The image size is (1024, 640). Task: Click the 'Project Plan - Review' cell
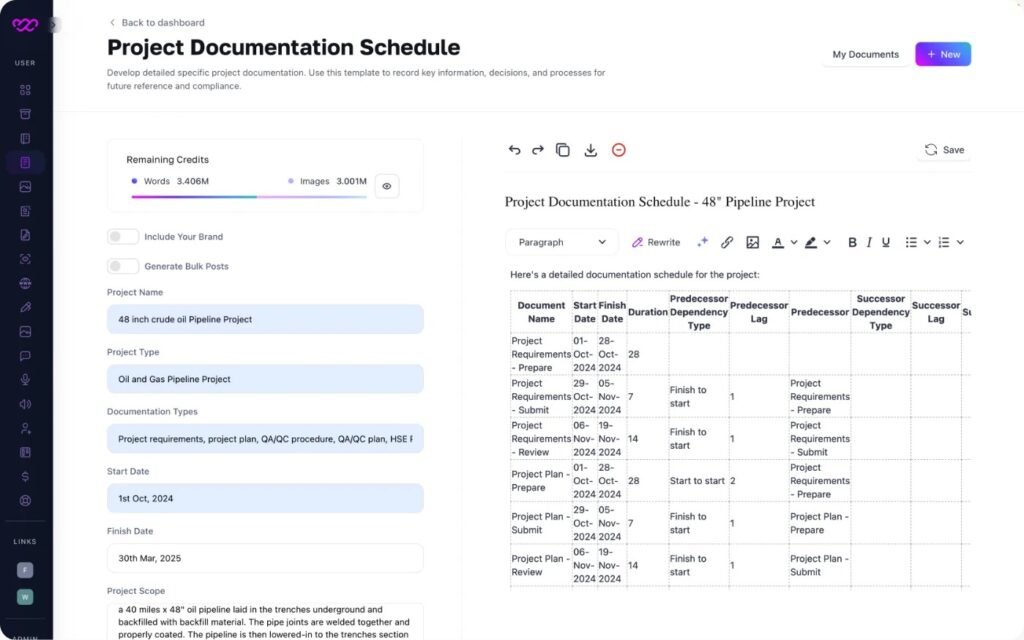click(541, 566)
